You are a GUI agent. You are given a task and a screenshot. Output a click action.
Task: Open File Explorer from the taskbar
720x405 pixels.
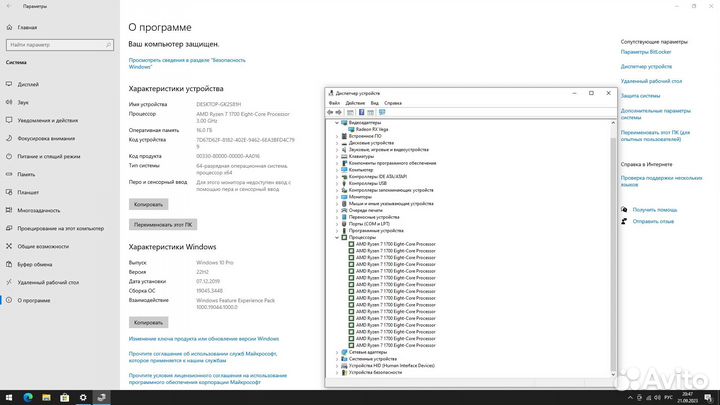point(46,398)
